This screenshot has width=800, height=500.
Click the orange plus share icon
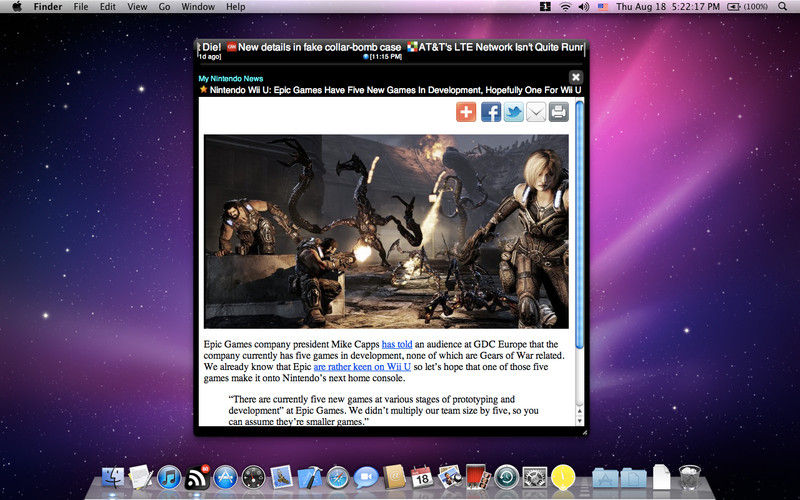[x=466, y=112]
